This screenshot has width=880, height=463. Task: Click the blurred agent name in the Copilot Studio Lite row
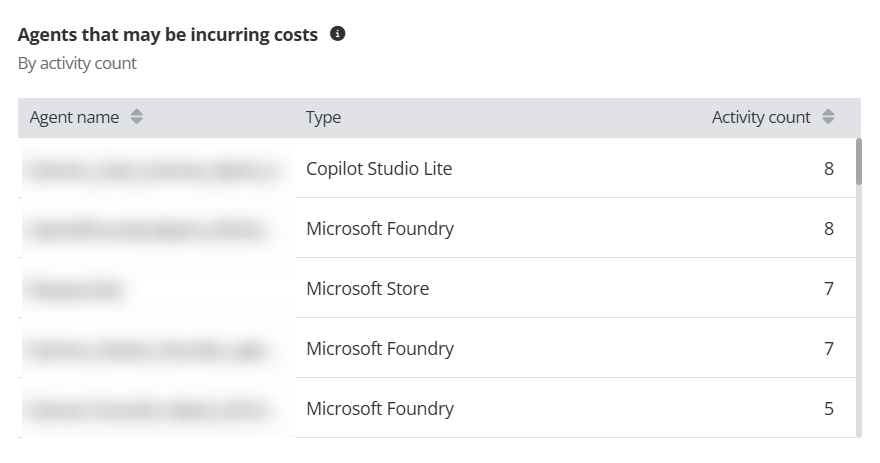pos(153,169)
